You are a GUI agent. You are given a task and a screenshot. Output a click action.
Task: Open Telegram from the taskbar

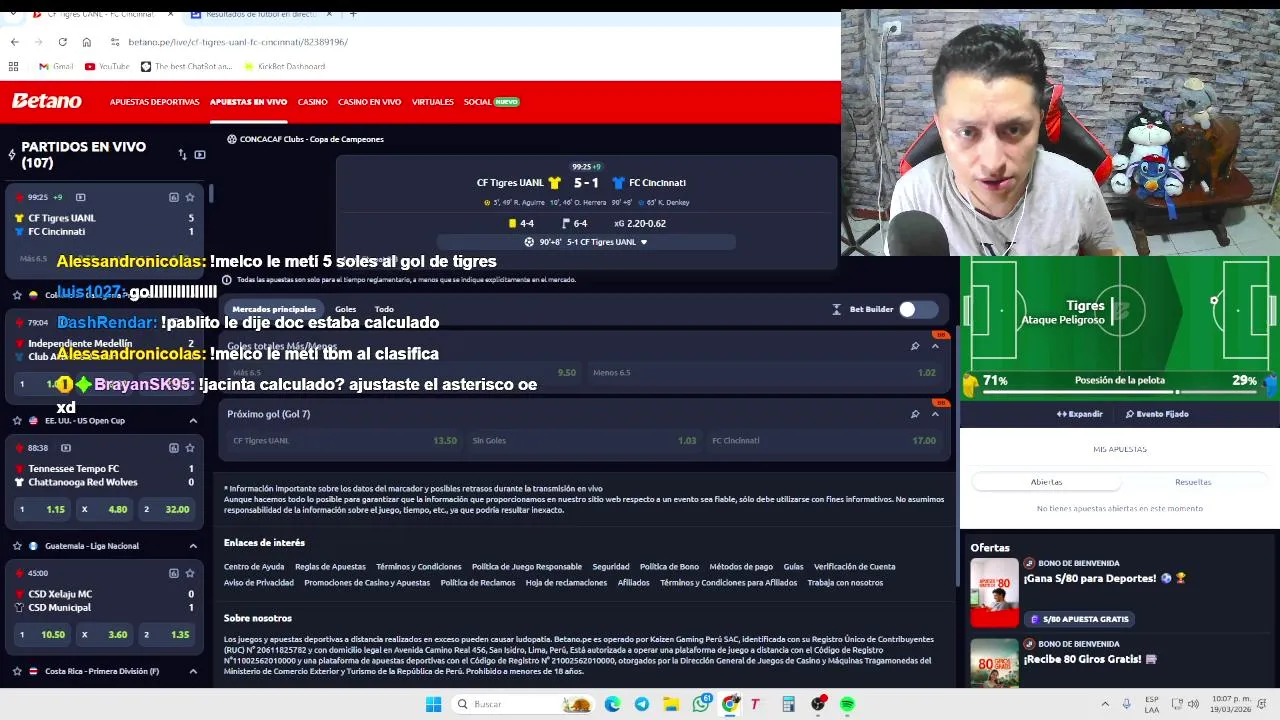pos(642,704)
